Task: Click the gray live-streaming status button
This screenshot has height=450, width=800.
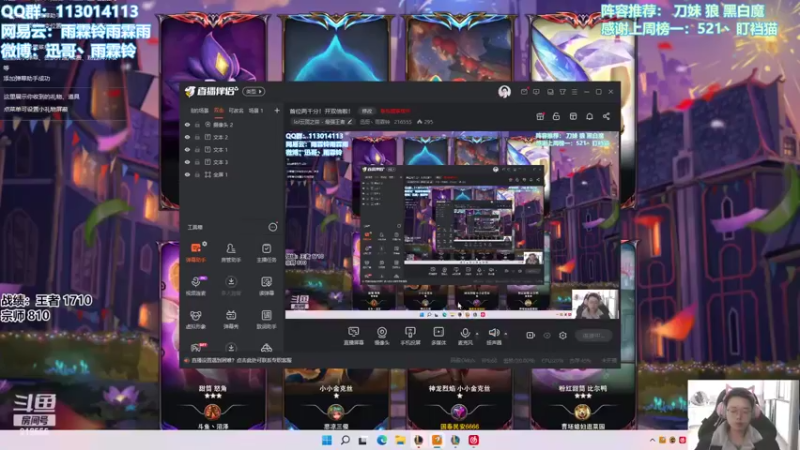Action: point(594,335)
